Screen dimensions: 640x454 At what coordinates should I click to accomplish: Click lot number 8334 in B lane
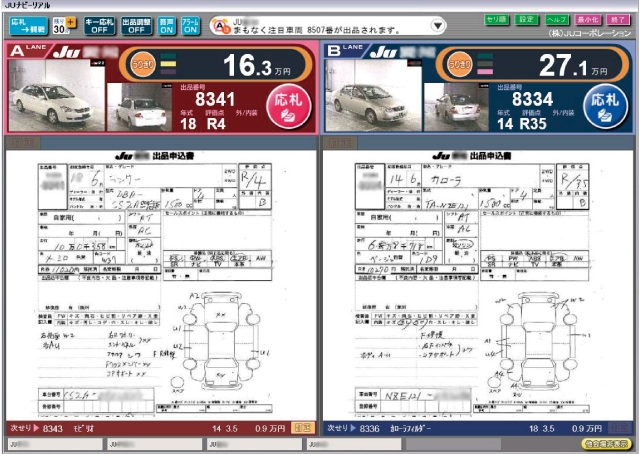[532, 99]
